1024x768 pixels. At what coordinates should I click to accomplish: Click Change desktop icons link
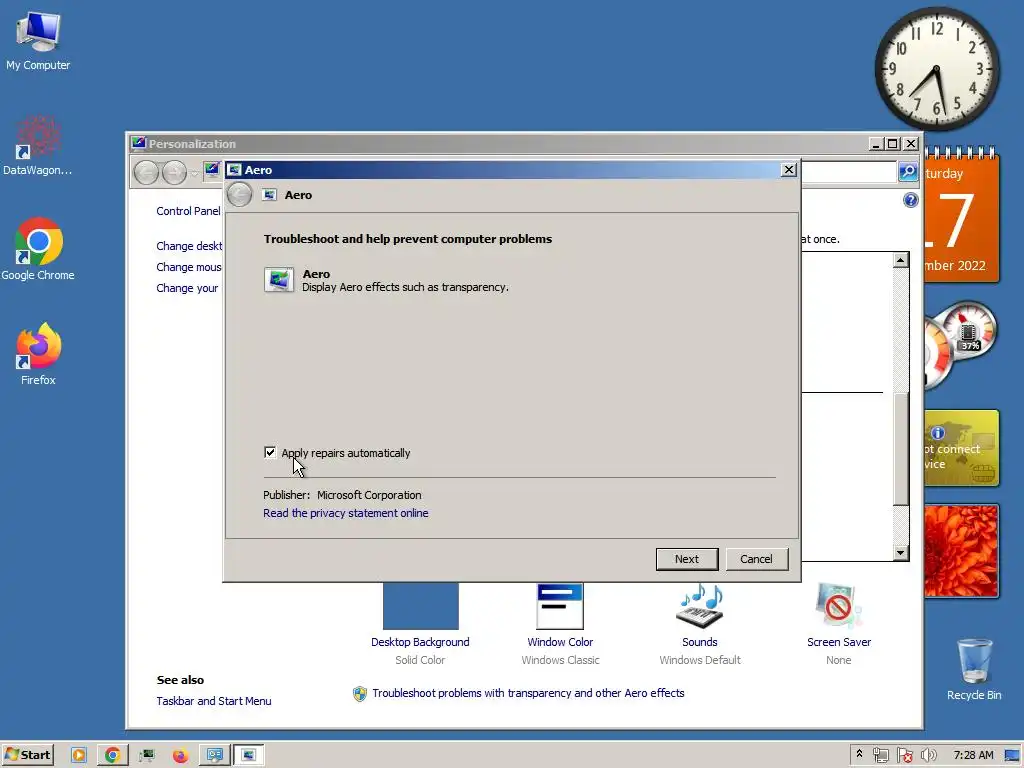coord(189,246)
